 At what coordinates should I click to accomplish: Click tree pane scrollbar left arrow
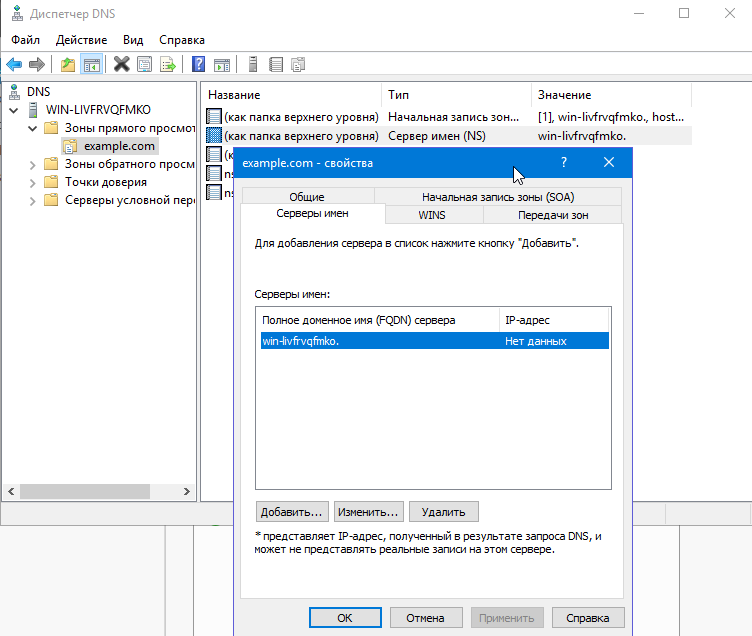point(11,491)
